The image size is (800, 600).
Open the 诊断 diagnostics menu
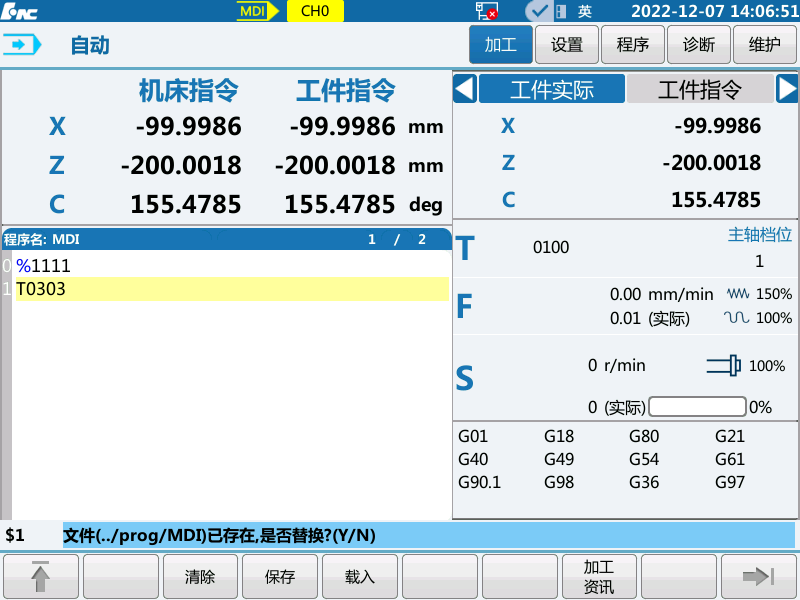click(699, 45)
